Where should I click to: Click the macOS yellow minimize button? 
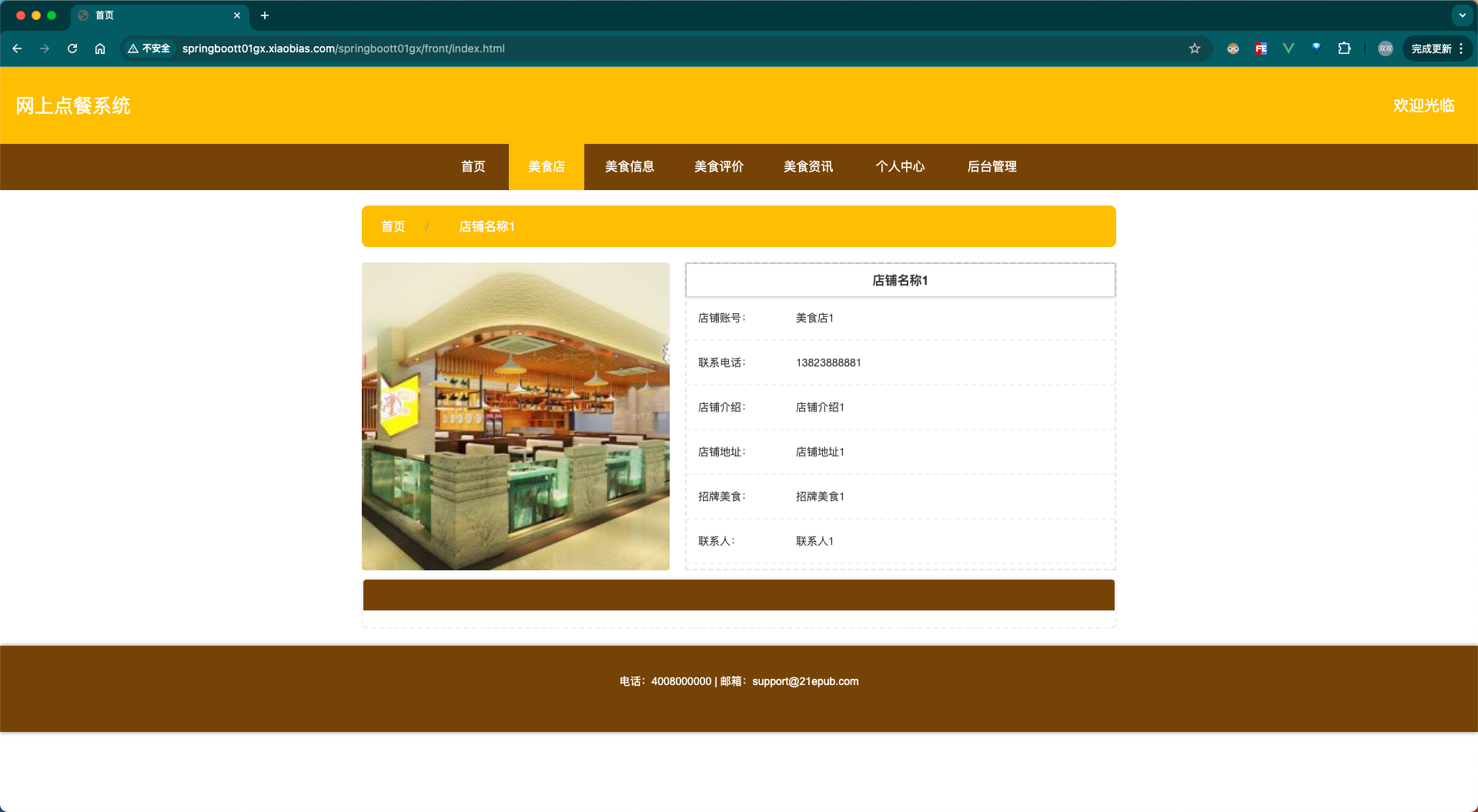point(36,15)
